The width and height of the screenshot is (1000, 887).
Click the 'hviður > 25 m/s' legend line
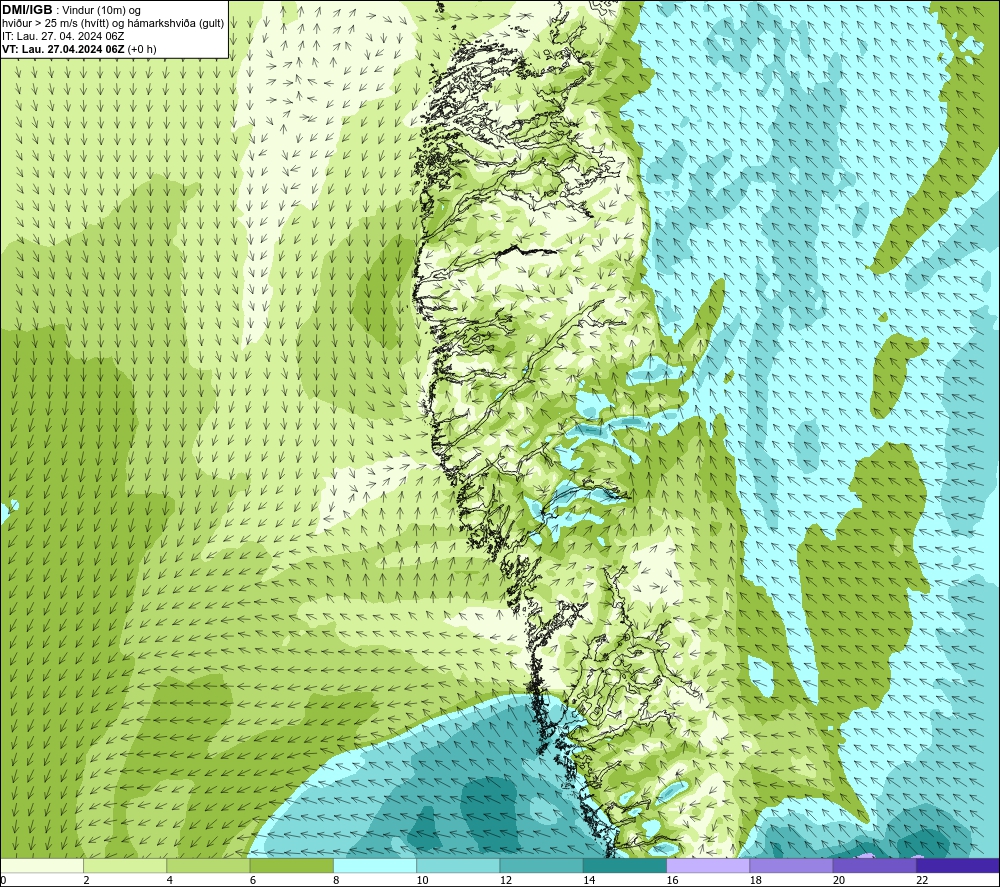(113, 24)
